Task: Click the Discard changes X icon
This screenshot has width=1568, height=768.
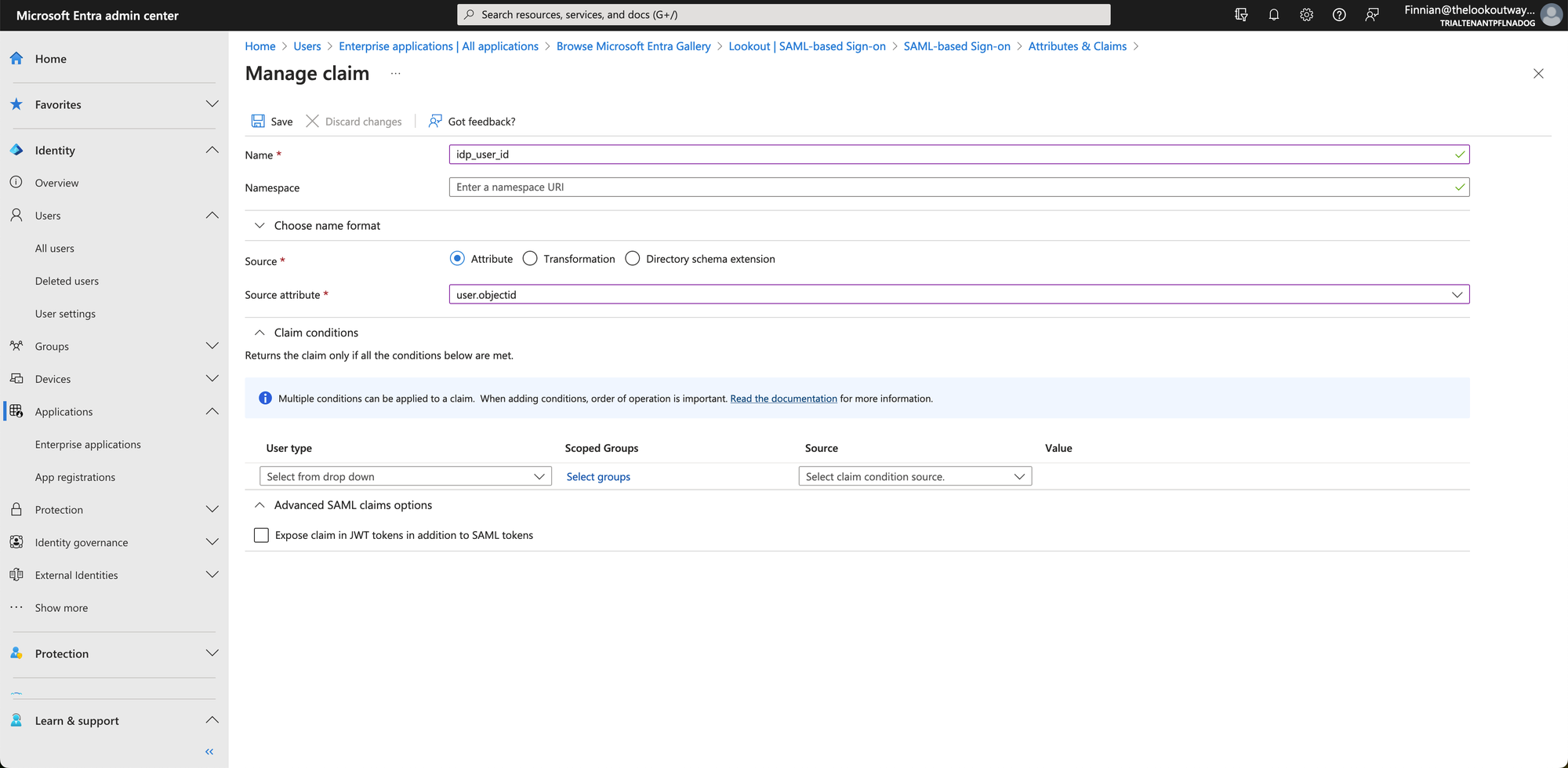Action: 312,121
